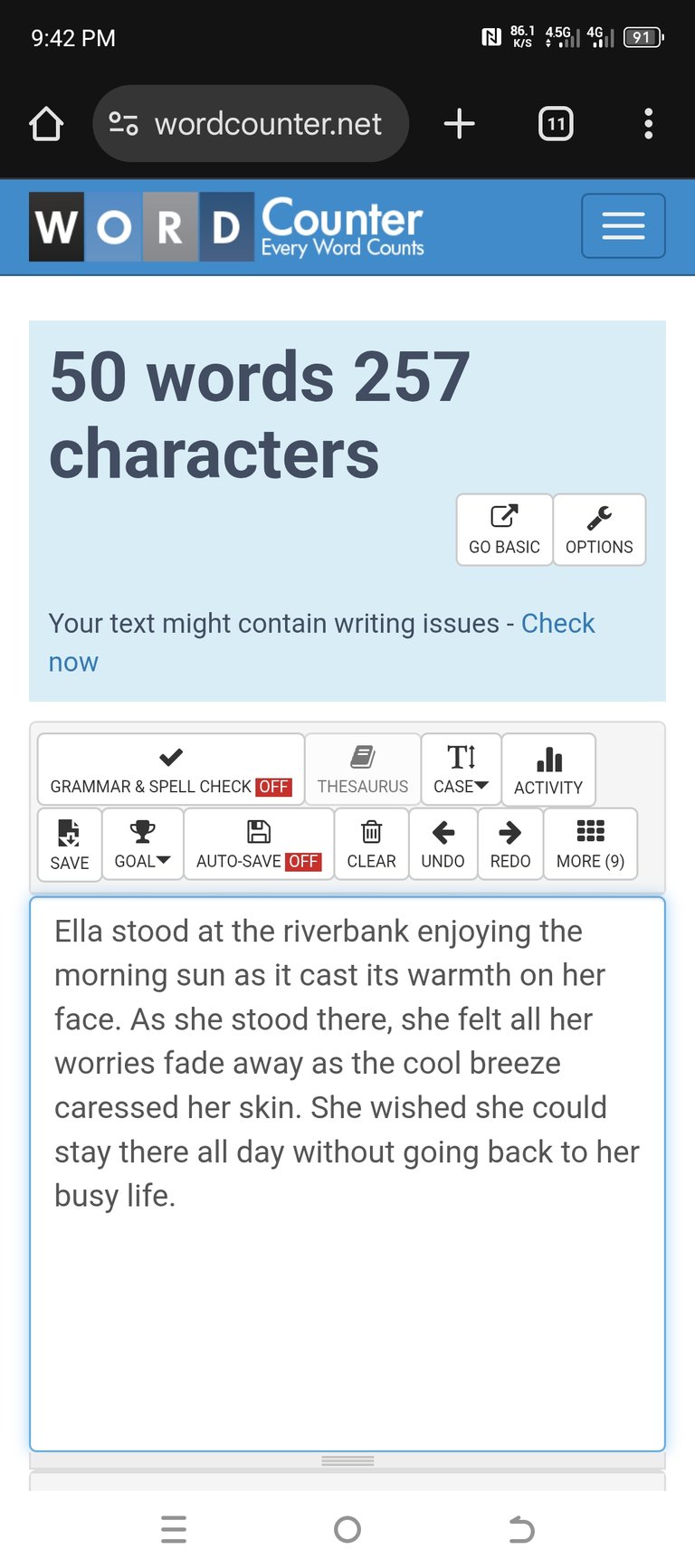The image size is (695, 1568).
Task: Open the Goal dropdown menu
Action: pyautogui.click(x=143, y=844)
